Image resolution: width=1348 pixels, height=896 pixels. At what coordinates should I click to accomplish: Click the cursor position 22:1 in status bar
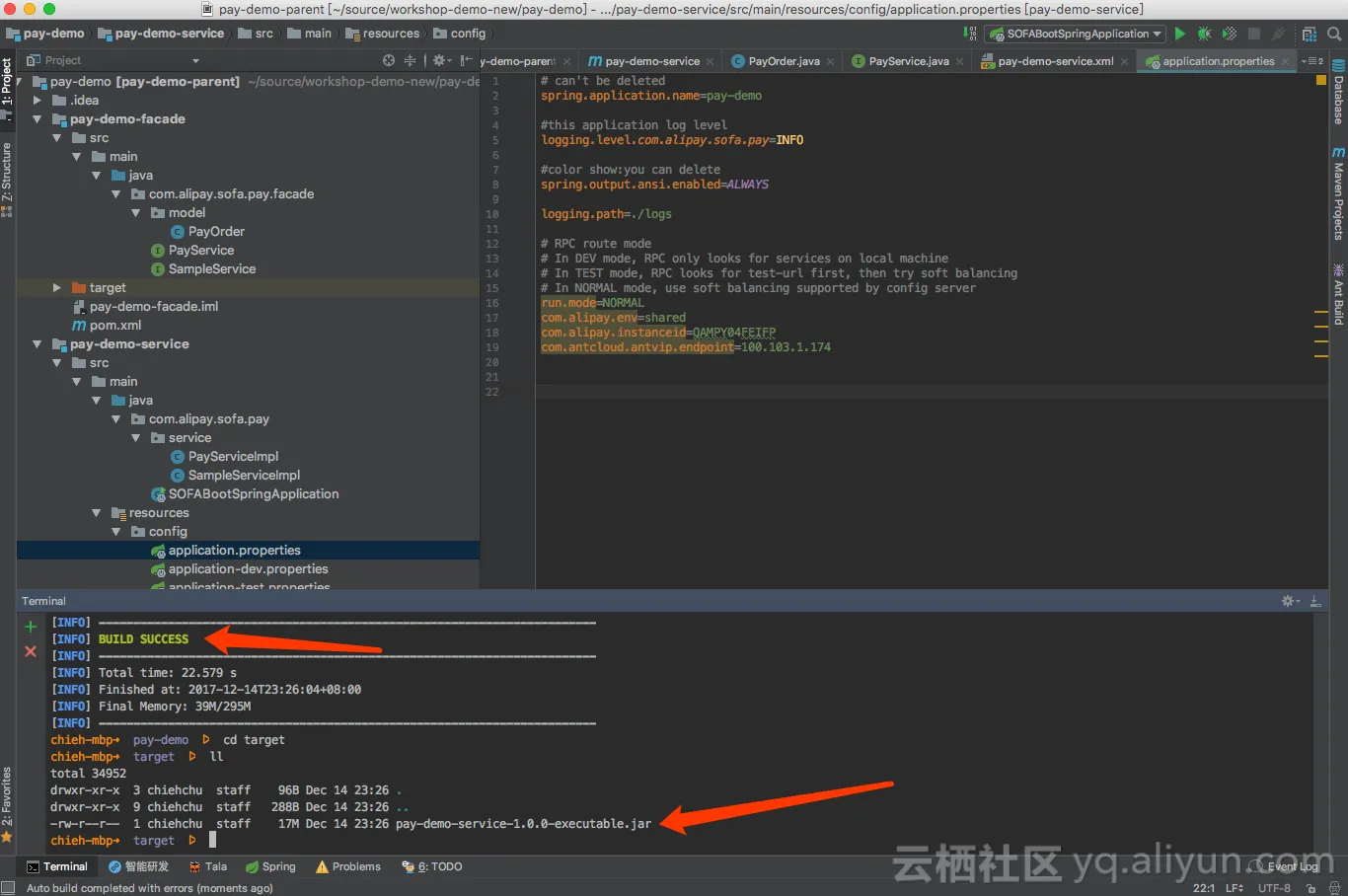point(1204,888)
